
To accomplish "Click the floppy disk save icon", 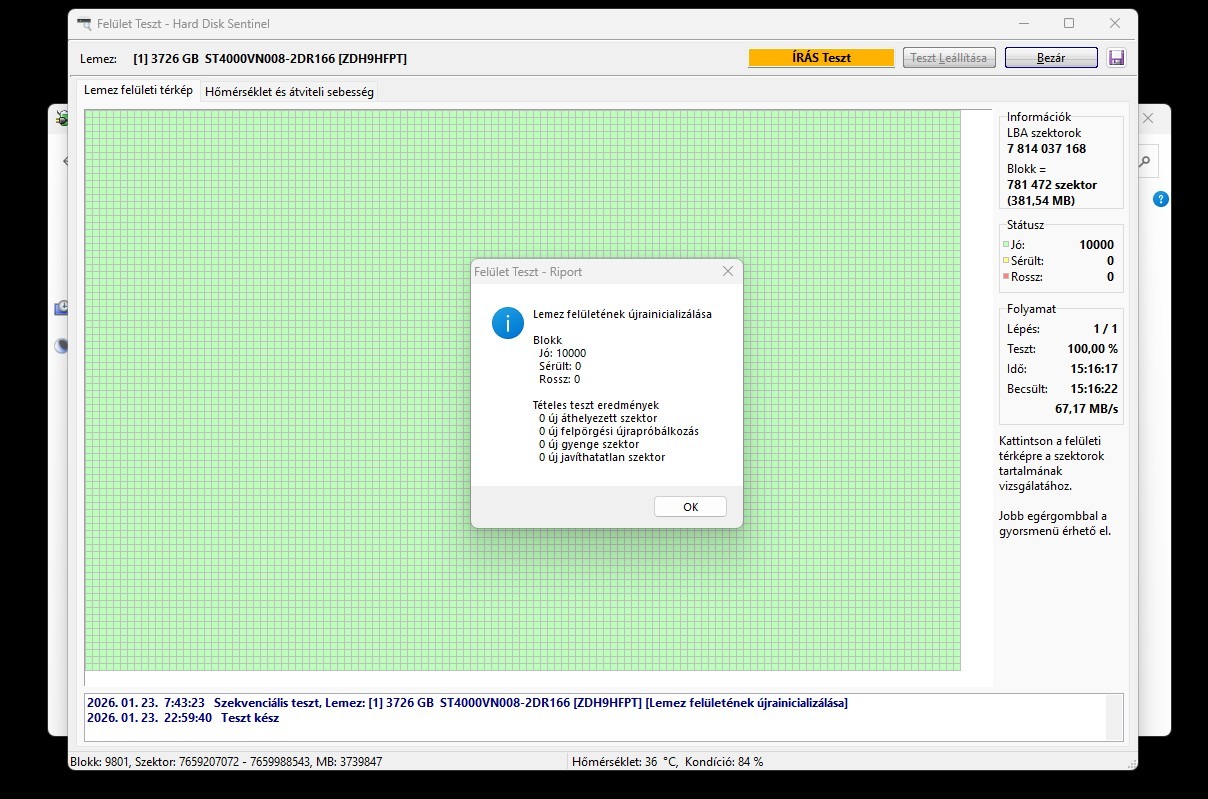I will [x=1116, y=58].
